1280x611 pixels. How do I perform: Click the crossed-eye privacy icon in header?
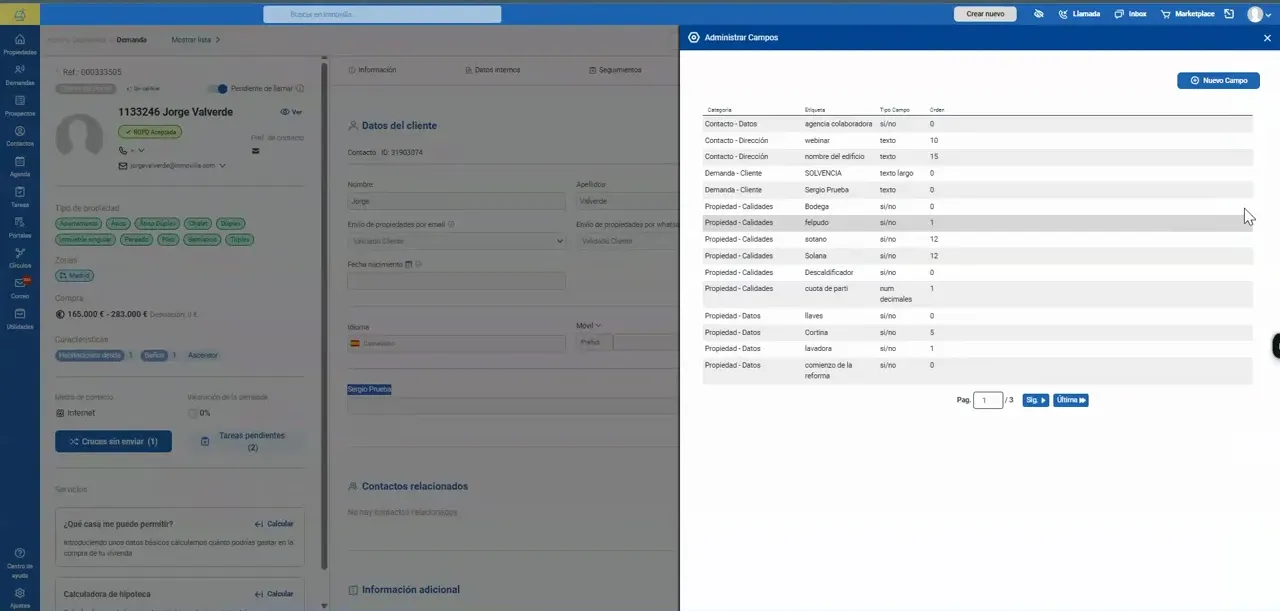(1038, 14)
